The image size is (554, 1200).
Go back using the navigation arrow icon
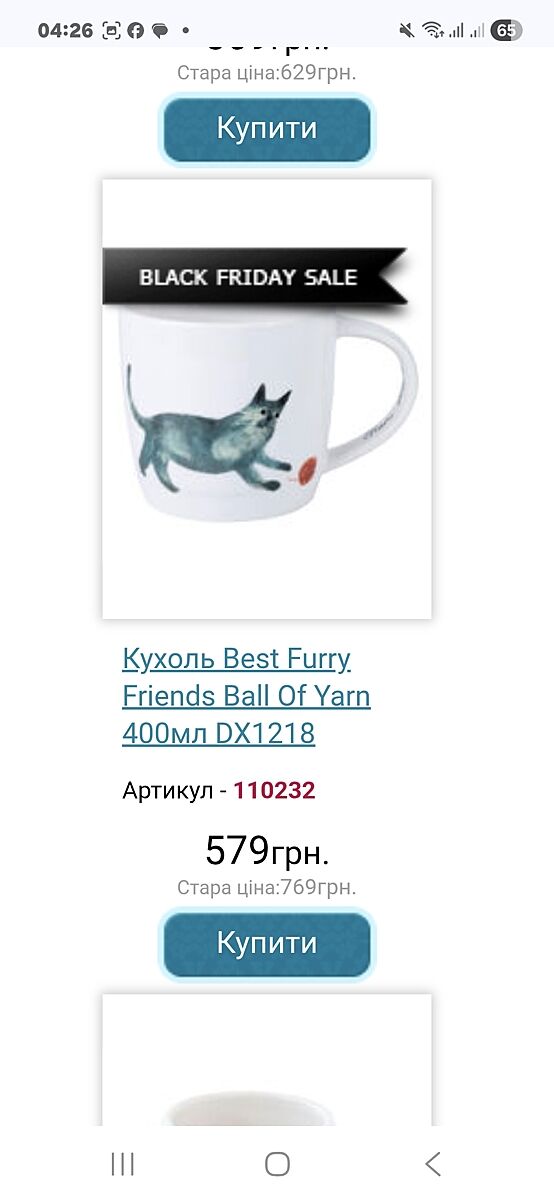[x=432, y=1163]
